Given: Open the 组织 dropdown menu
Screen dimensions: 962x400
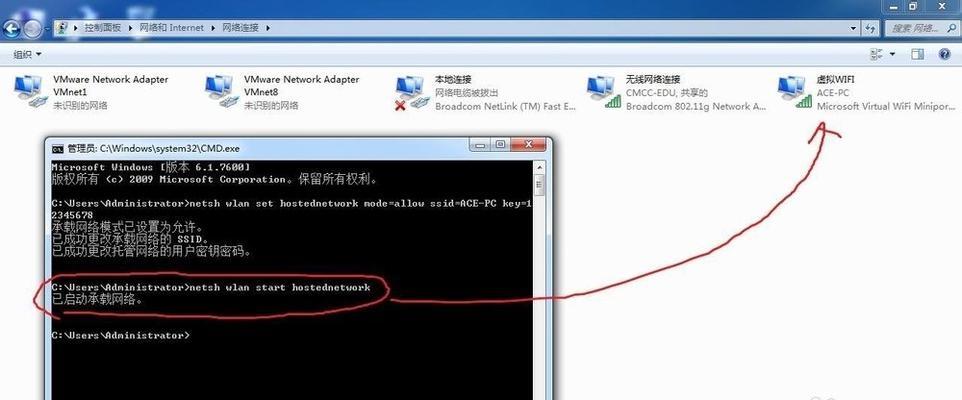Looking at the screenshot, I should (x=28, y=55).
